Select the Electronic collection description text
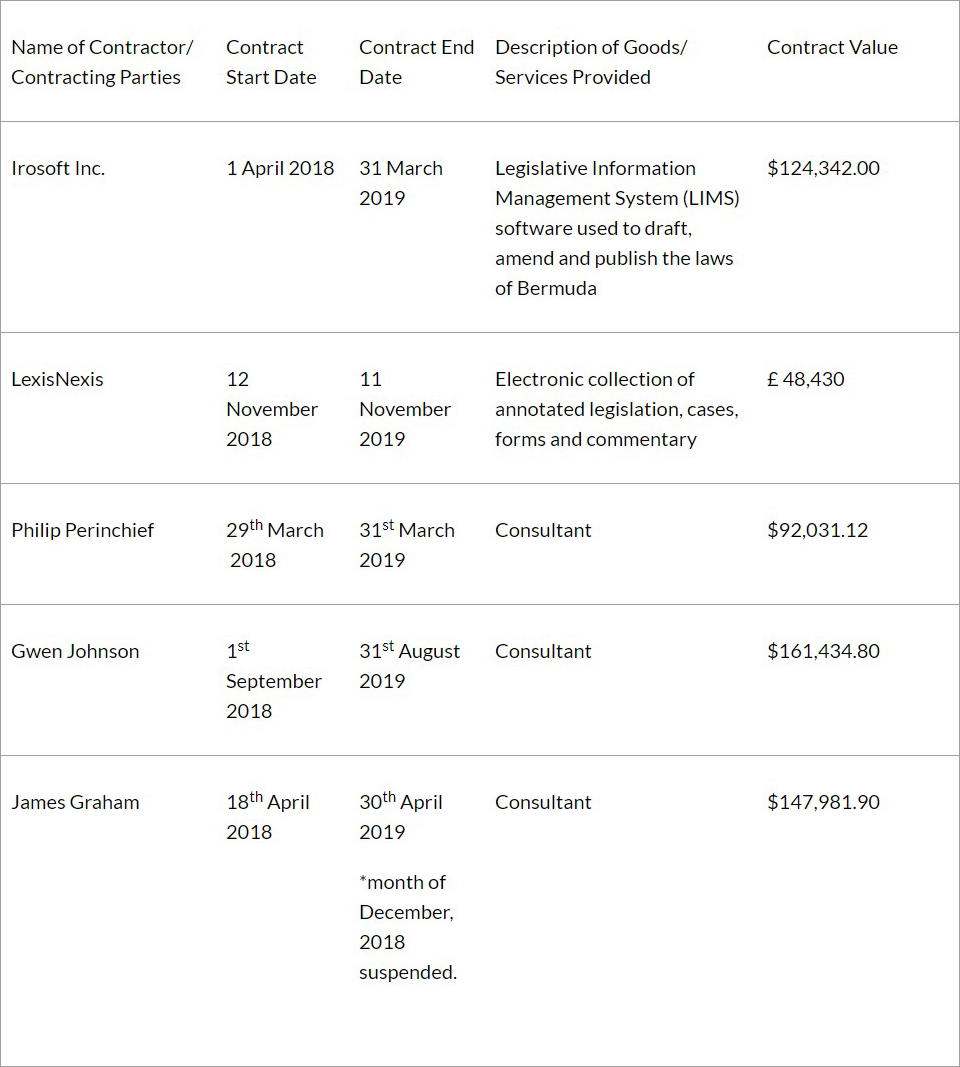This screenshot has height=1067, width=960. coord(616,409)
